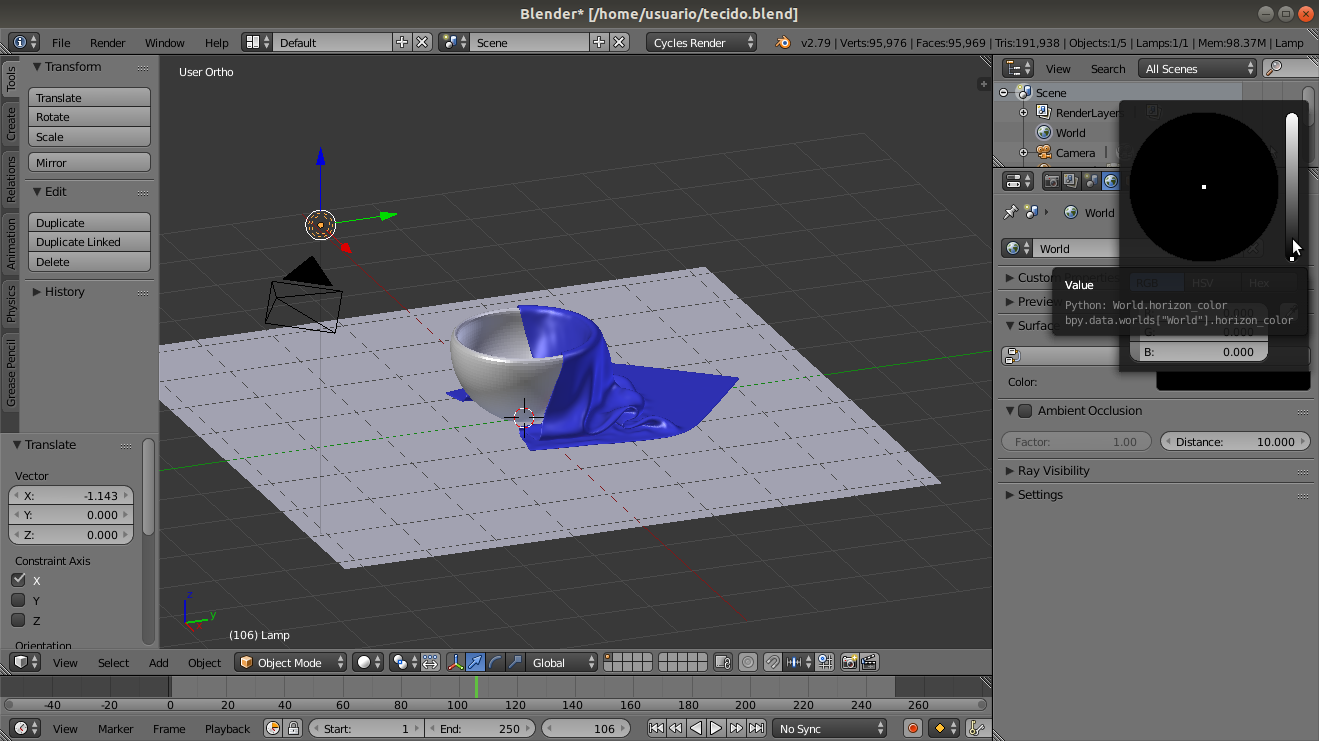Switch to the Scene properties tab

click(1091, 181)
